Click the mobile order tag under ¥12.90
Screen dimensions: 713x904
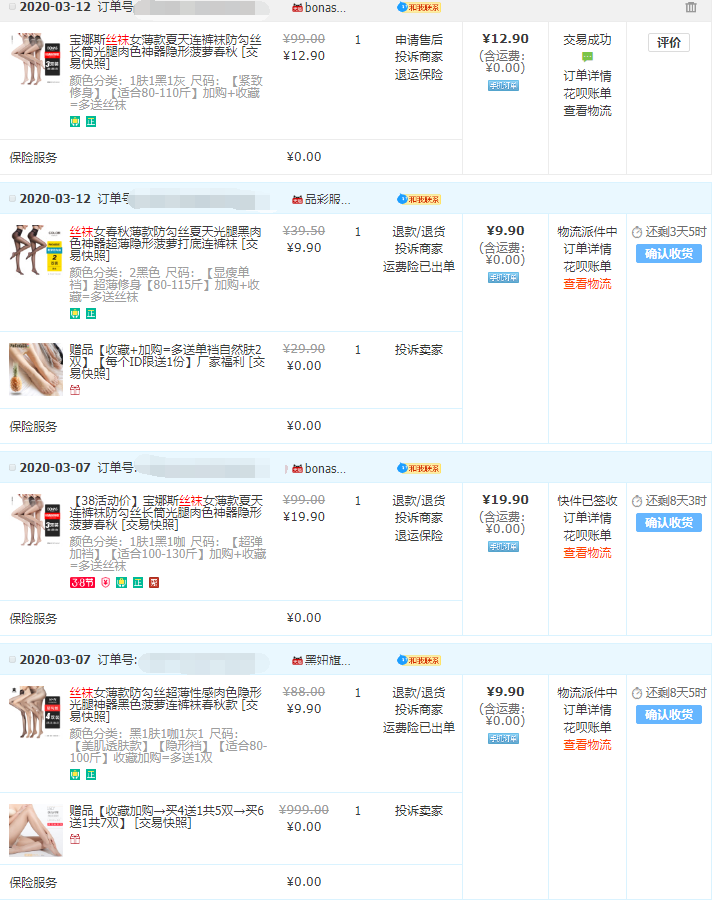pos(503,86)
